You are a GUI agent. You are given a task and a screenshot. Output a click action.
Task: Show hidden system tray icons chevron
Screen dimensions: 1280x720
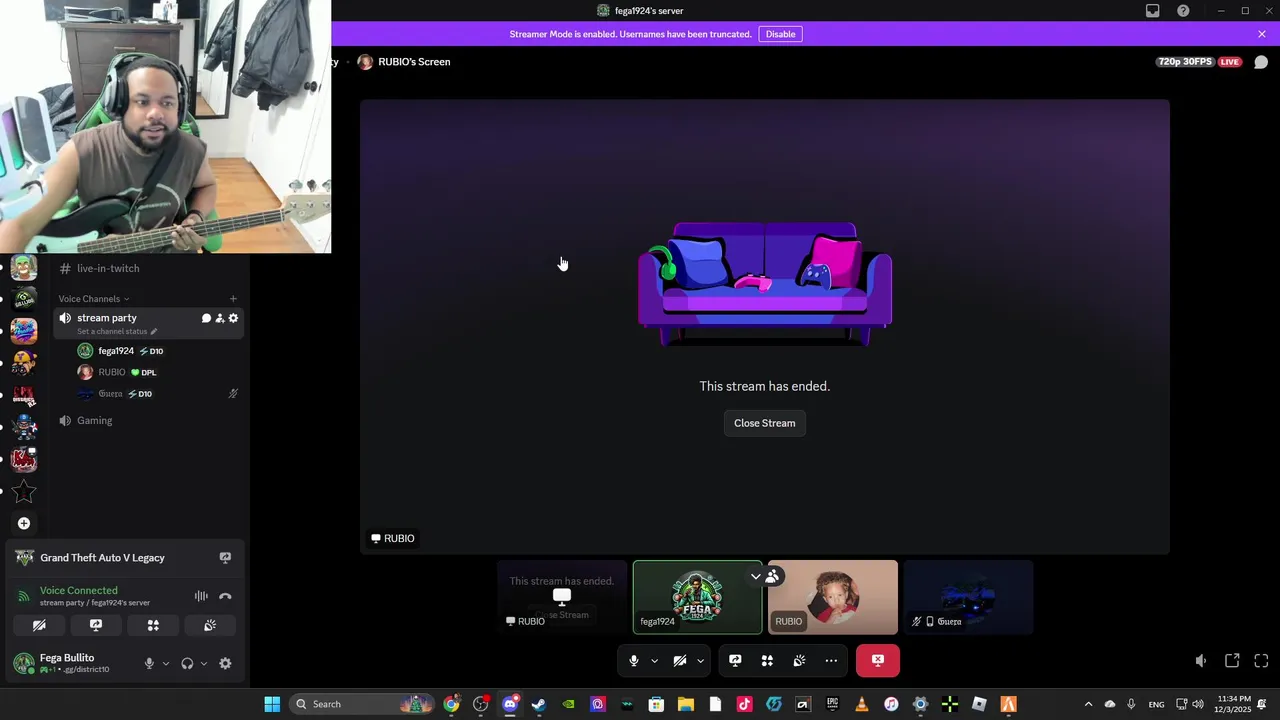(x=1088, y=704)
